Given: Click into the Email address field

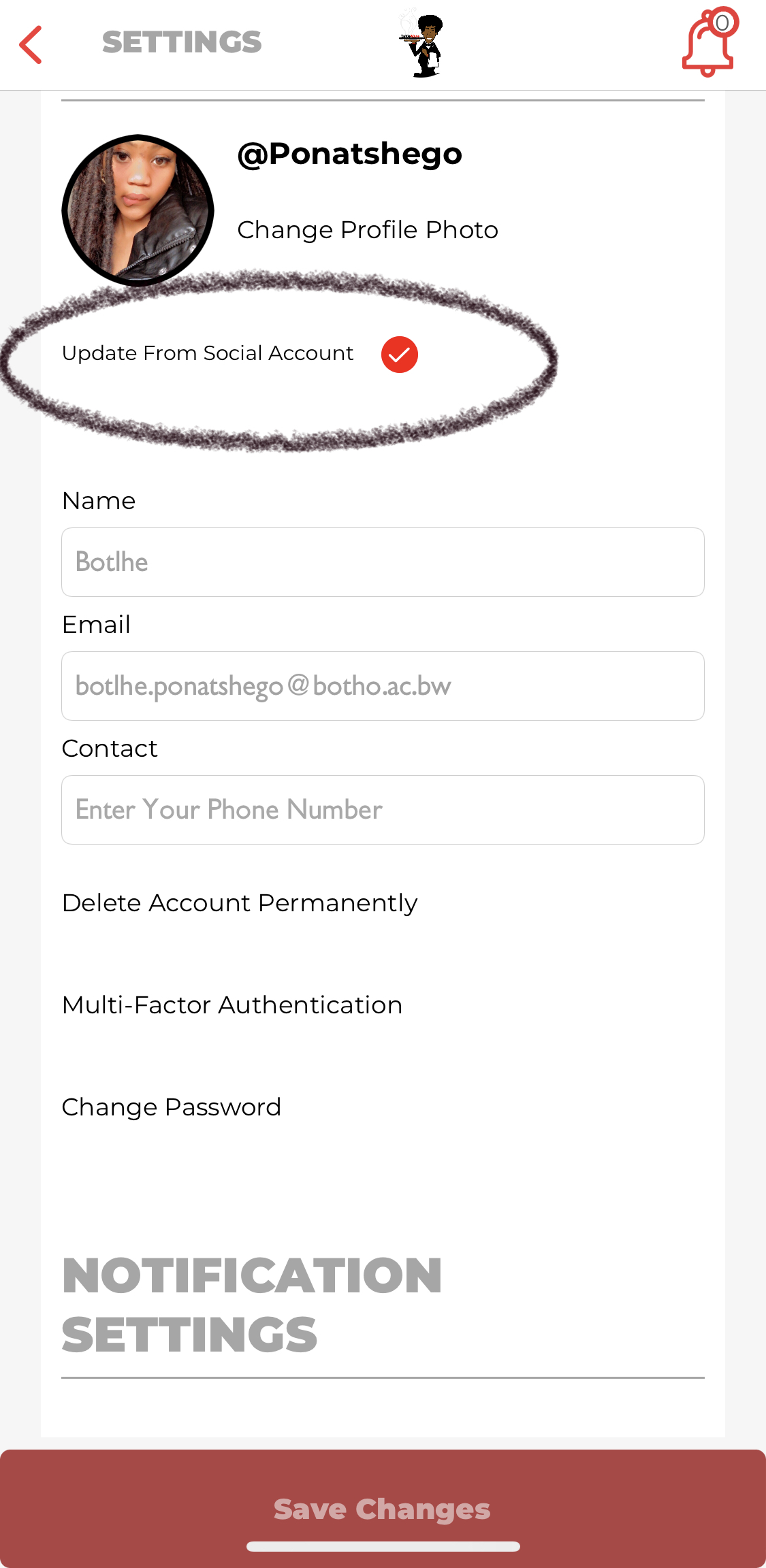Looking at the screenshot, I should pyautogui.click(x=383, y=686).
